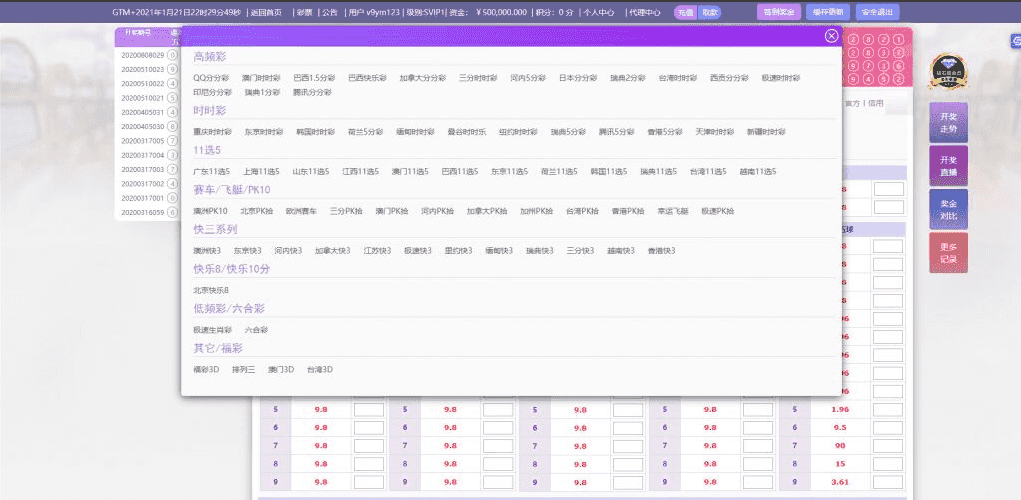Select 北京快乐8 lottery
The image size is (1021, 500).
(211, 290)
